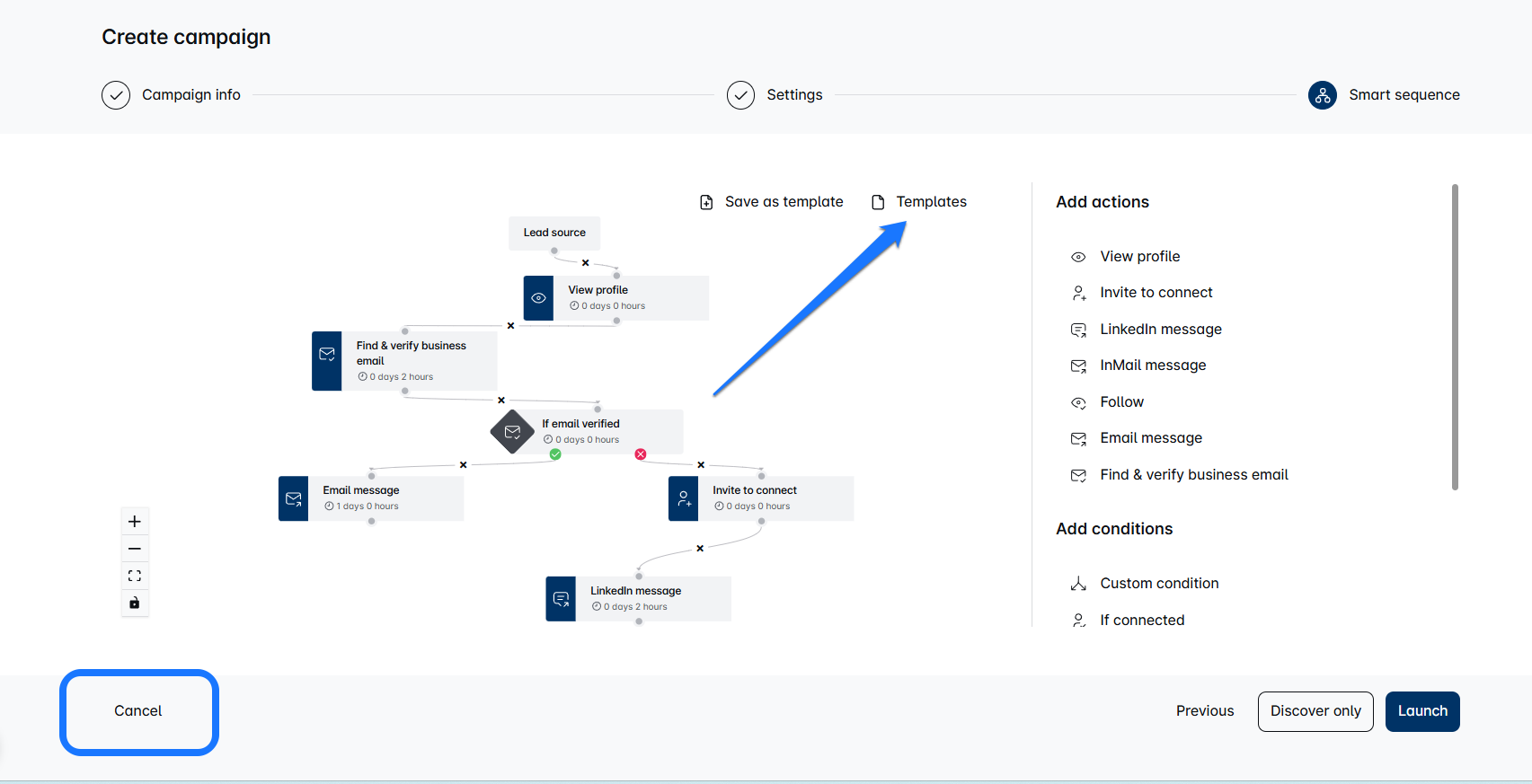Viewport: 1532px width, 784px height.
Task: Click the Add actions panel scrollbar
Action: tap(1455, 337)
